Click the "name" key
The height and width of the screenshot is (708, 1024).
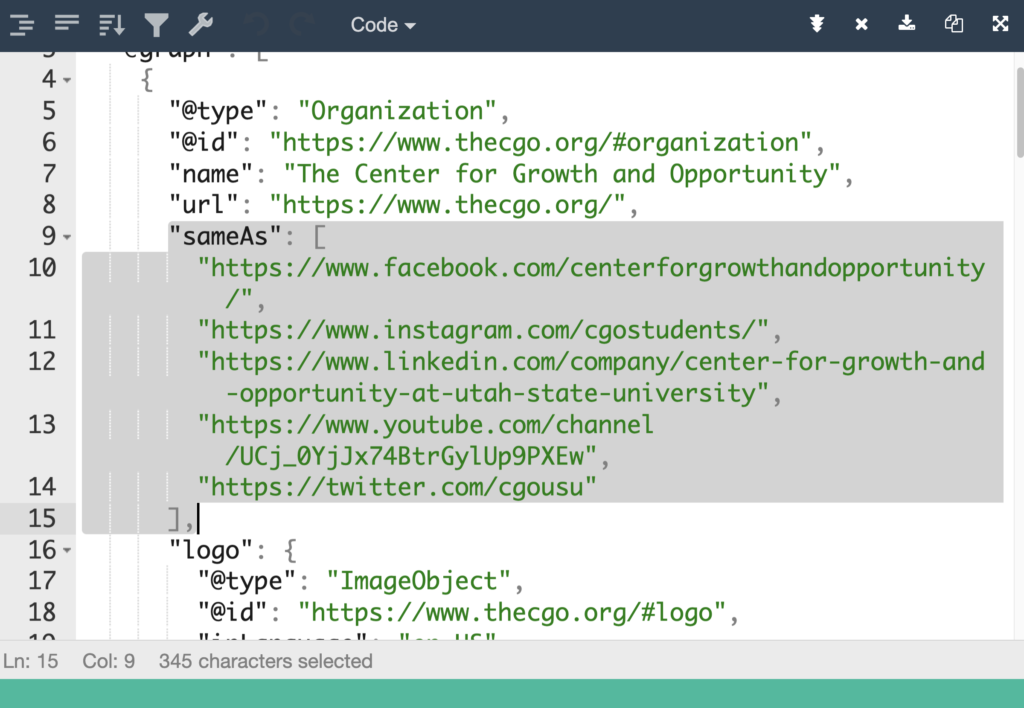[210, 174]
